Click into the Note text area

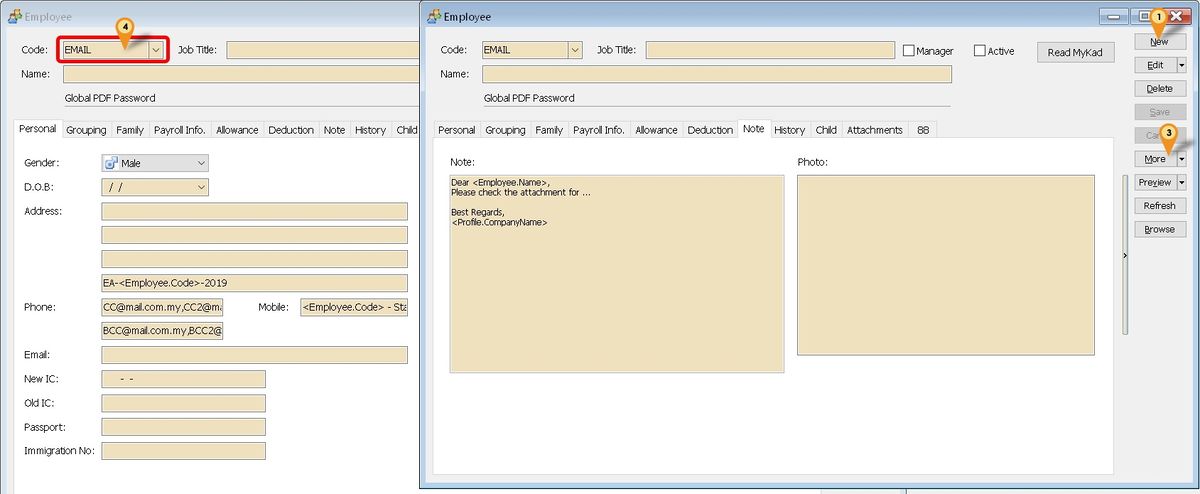click(x=616, y=290)
